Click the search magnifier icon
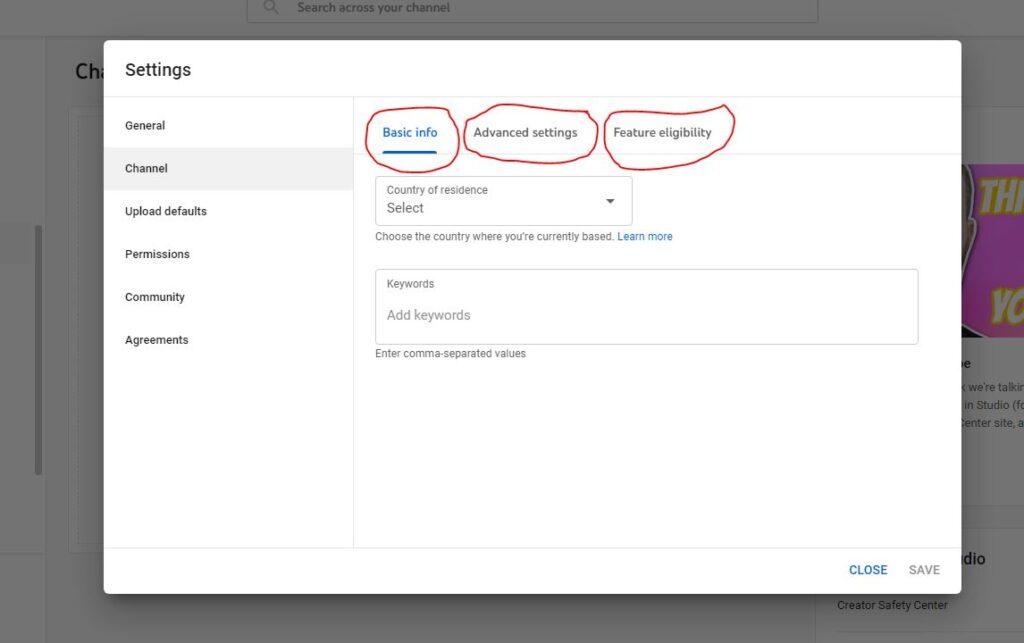The image size is (1024, 643). (x=271, y=8)
